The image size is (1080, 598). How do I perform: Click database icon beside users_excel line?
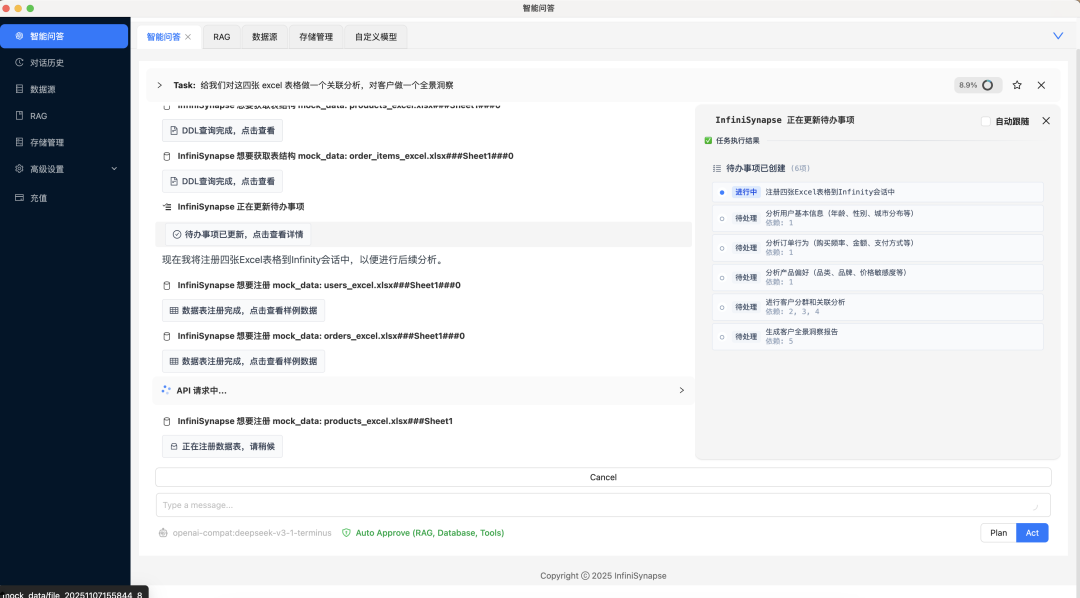click(167, 285)
